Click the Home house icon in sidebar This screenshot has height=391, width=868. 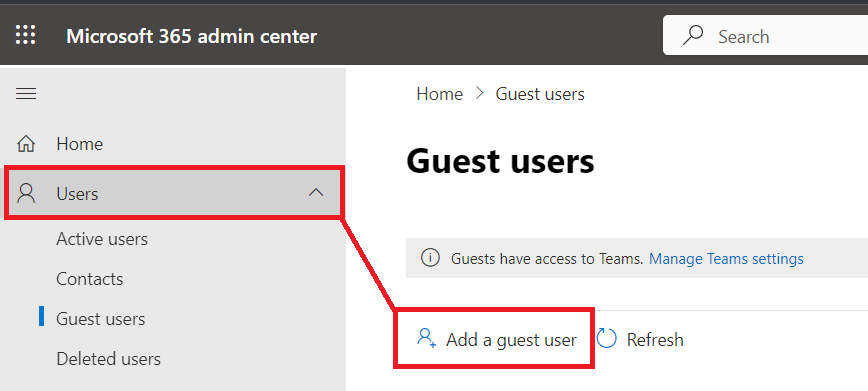(26, 144)
